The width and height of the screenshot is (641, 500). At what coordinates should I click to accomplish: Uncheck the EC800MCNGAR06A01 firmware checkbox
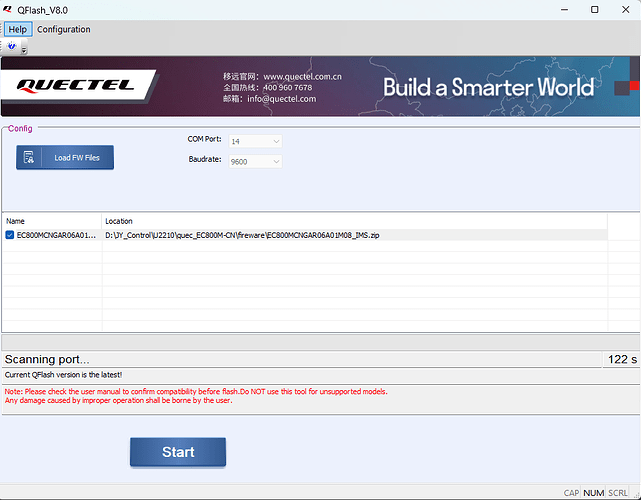(x=10, y=235)
